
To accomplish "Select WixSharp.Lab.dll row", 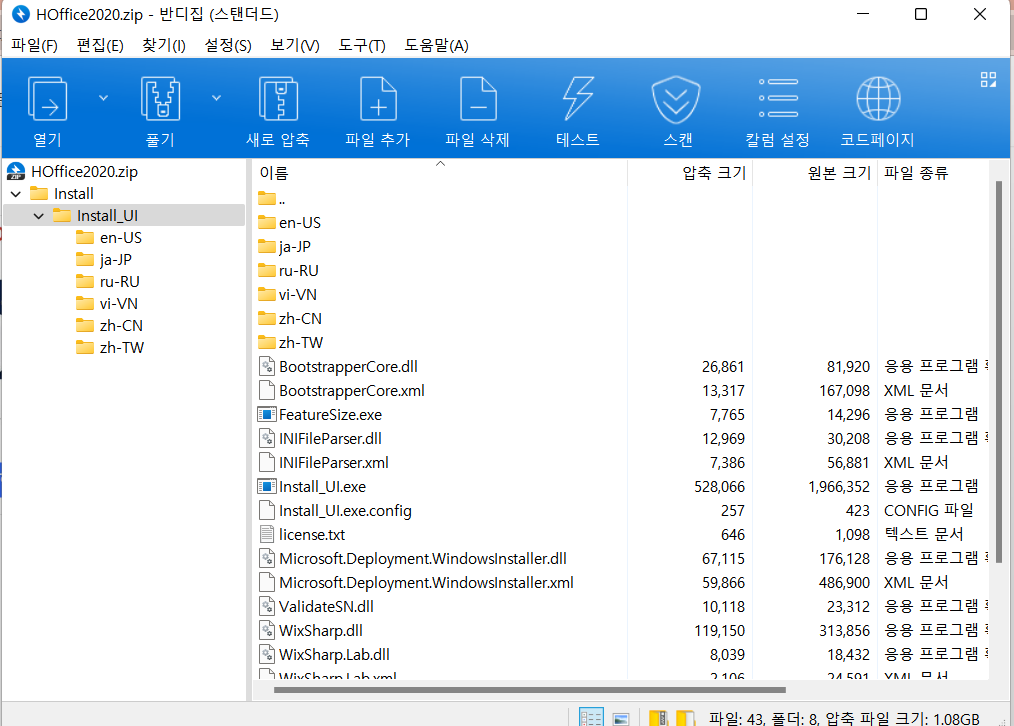I will [621, 654].
